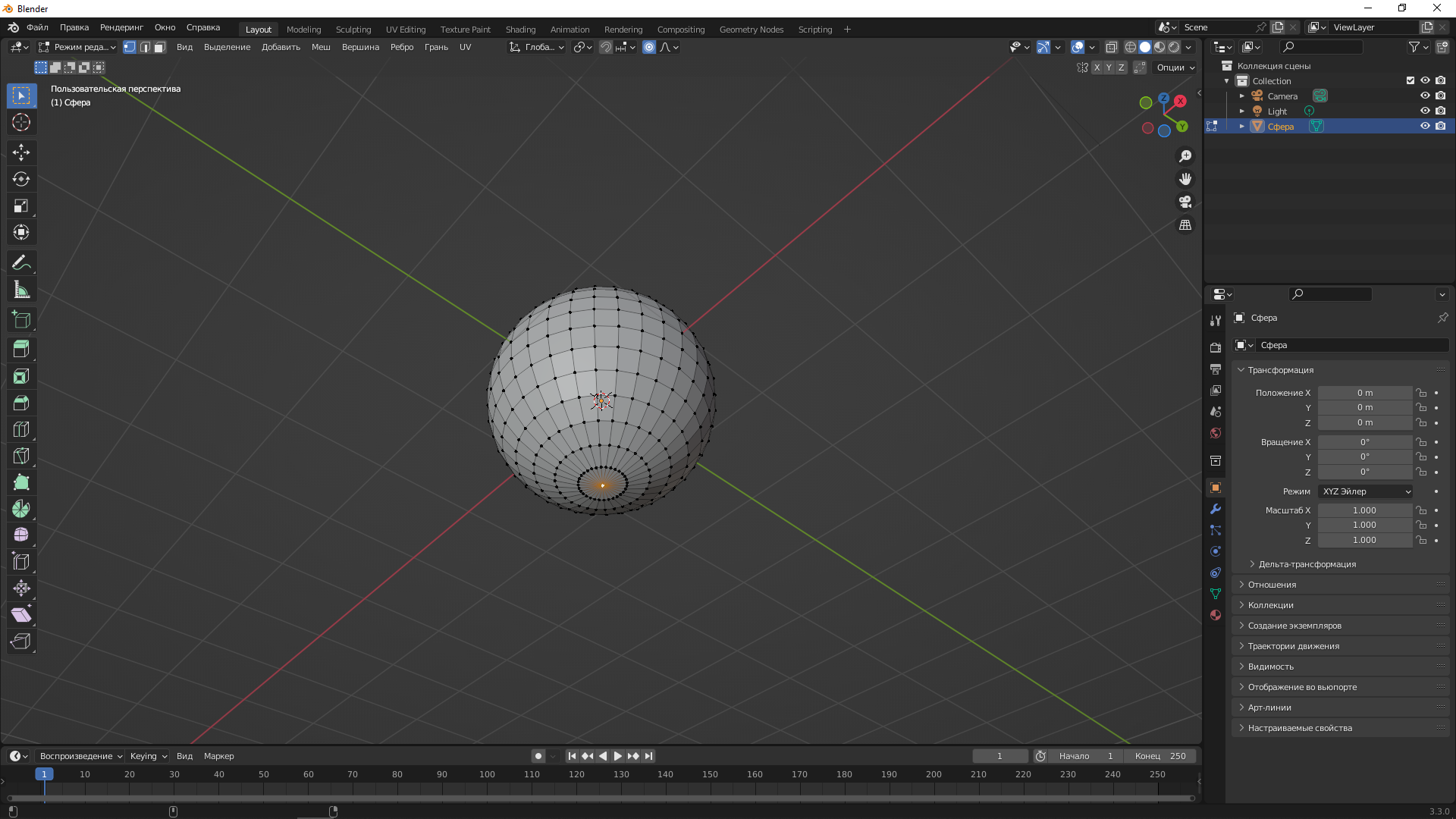The width and height of the screenshot is (1456, 819).
Task: Select the Knife tool
Action: click(x=21, y=456)
